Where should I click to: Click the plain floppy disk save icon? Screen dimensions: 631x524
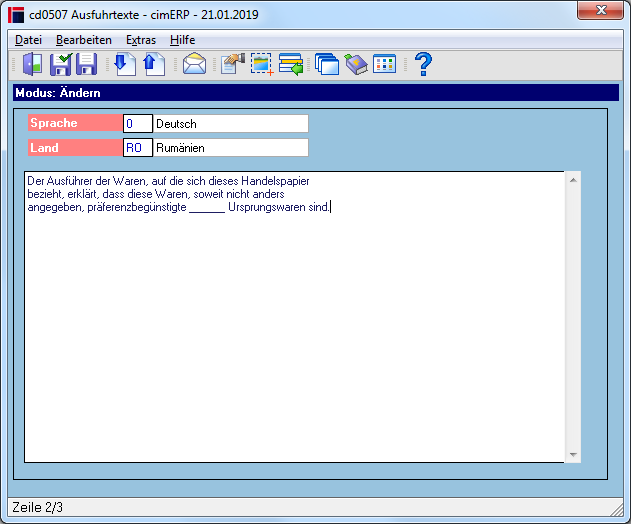tap(87, 64)
